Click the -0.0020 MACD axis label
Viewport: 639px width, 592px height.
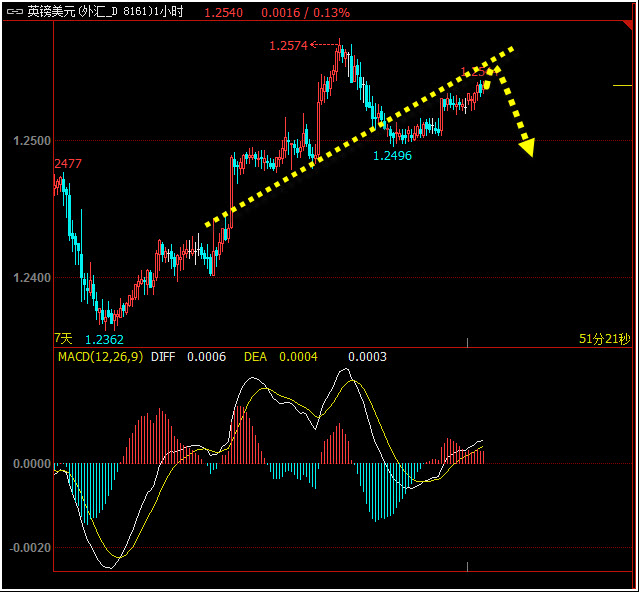(30, 548)
